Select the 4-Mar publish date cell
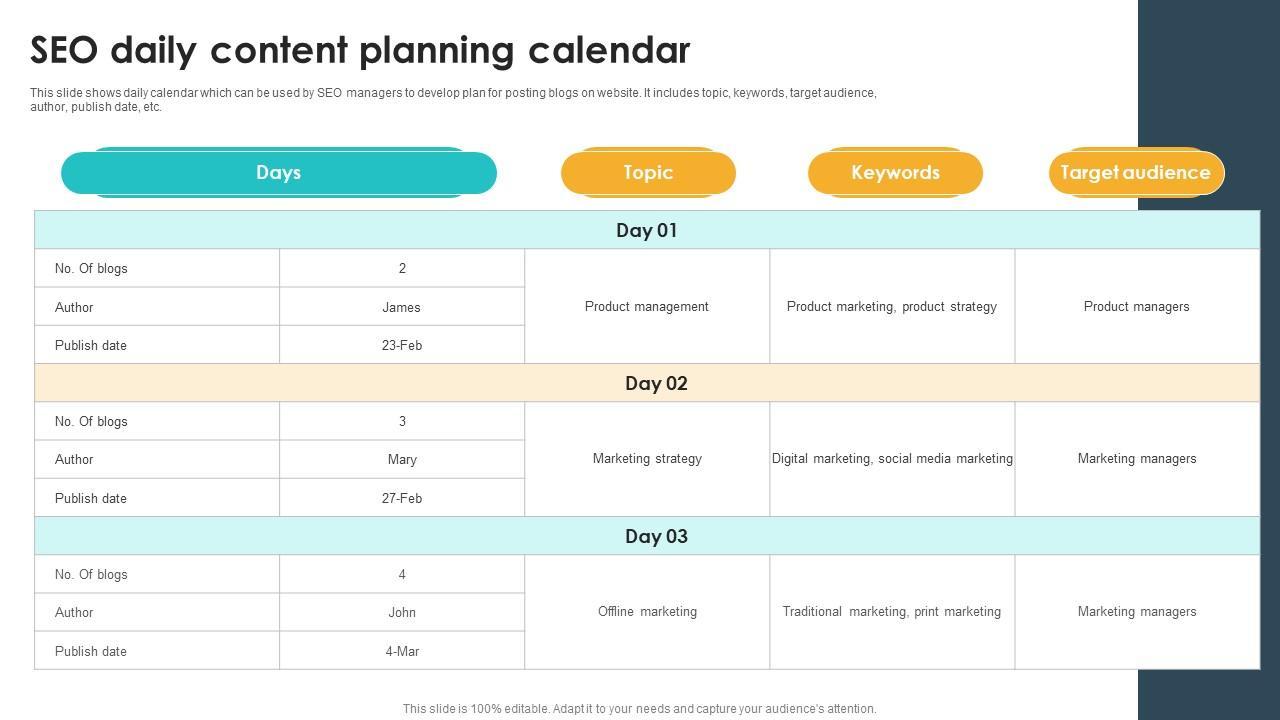 point(402,652)
